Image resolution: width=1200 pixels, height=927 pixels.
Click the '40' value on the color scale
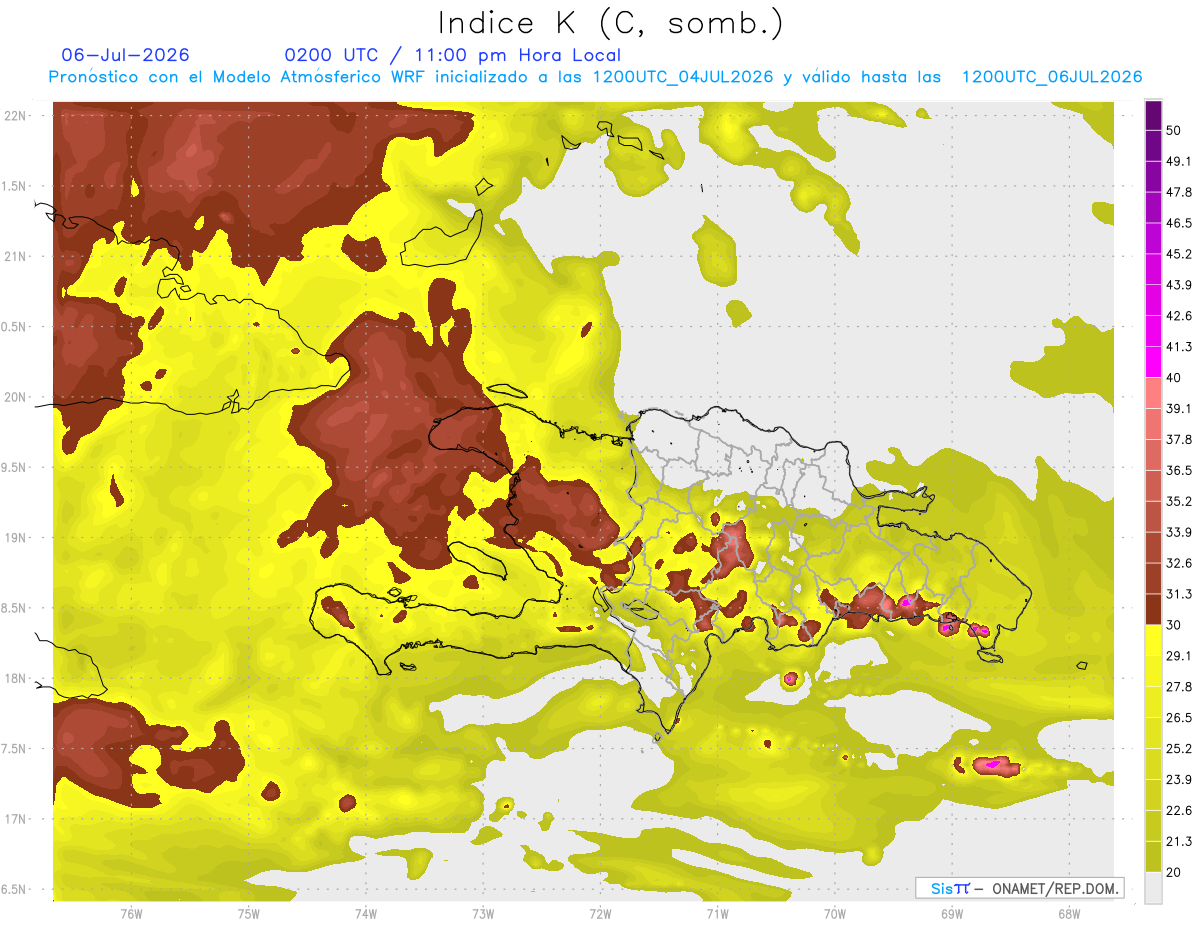tap(1174, 378)
